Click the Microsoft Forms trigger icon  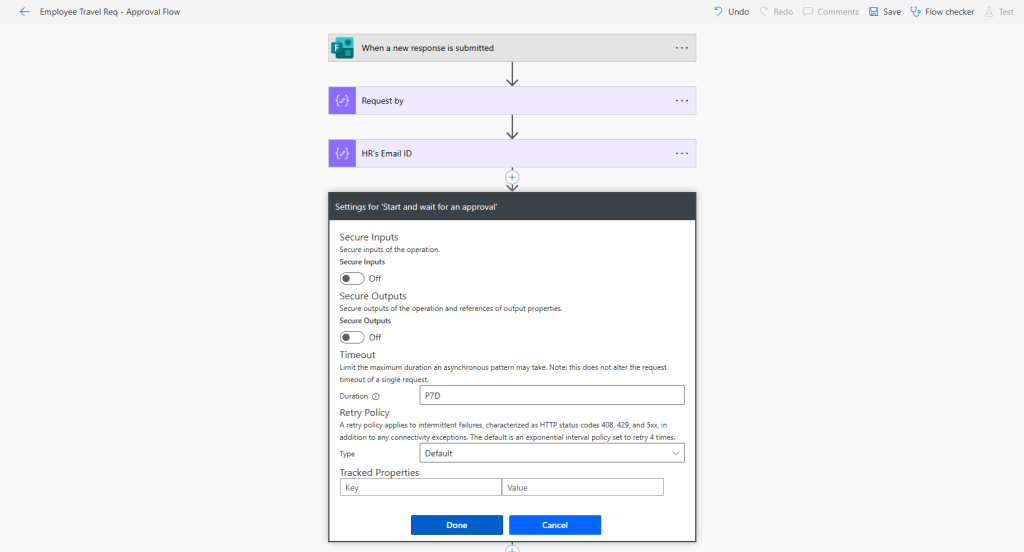(x=342, y=48)
